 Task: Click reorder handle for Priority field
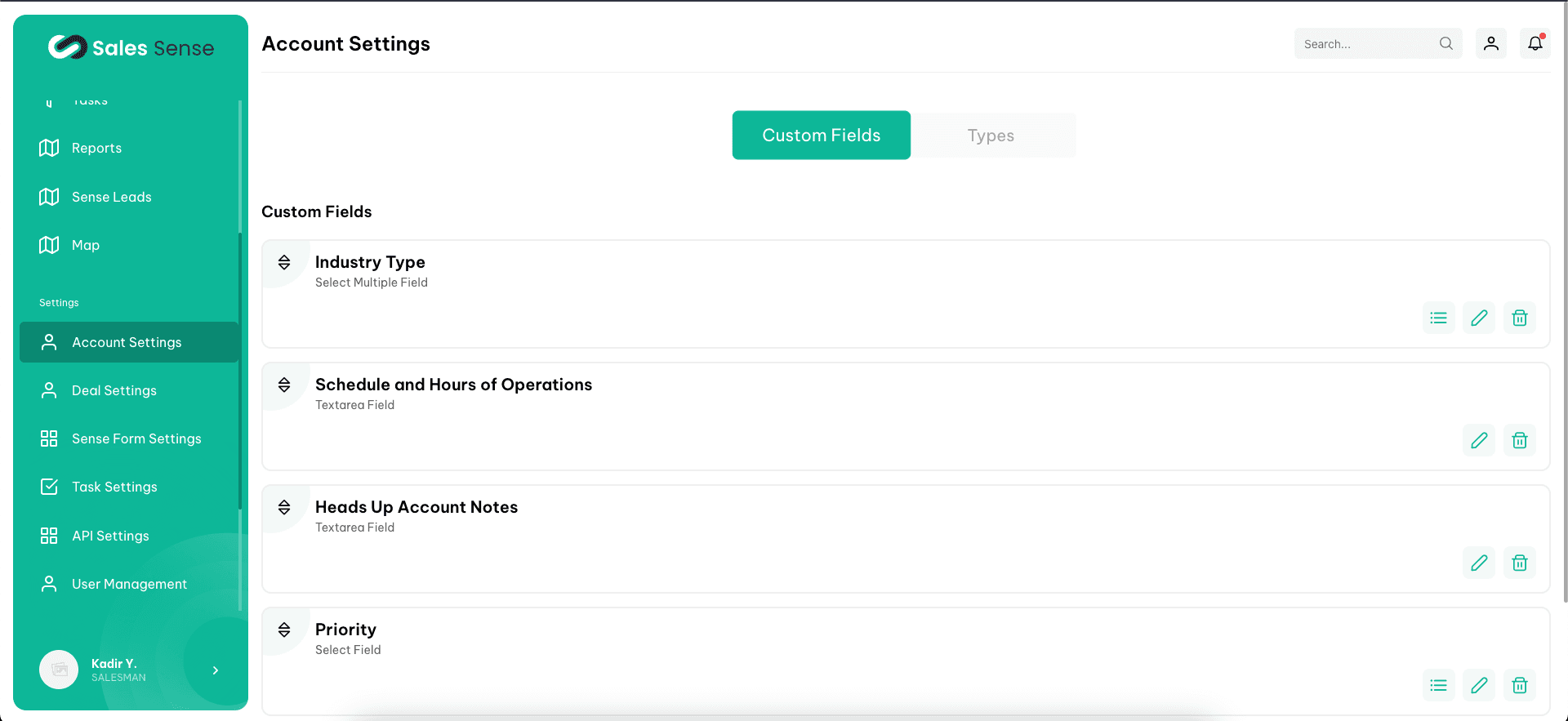click(x=284, y=630)
